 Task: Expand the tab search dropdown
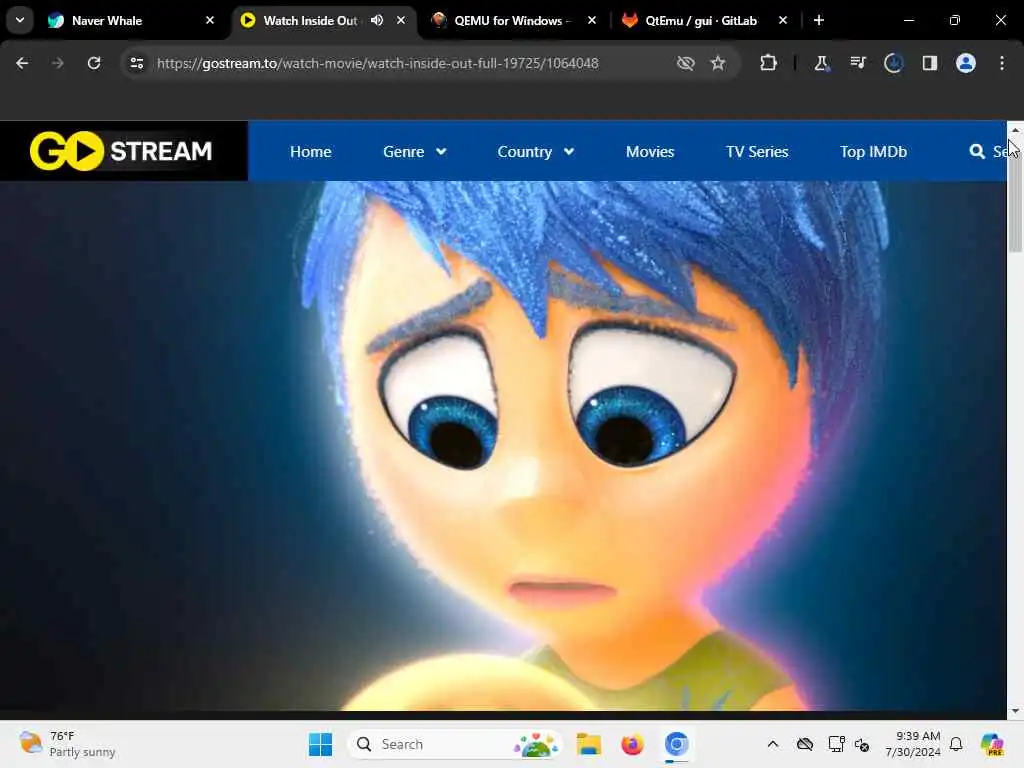tap(20, 20)
